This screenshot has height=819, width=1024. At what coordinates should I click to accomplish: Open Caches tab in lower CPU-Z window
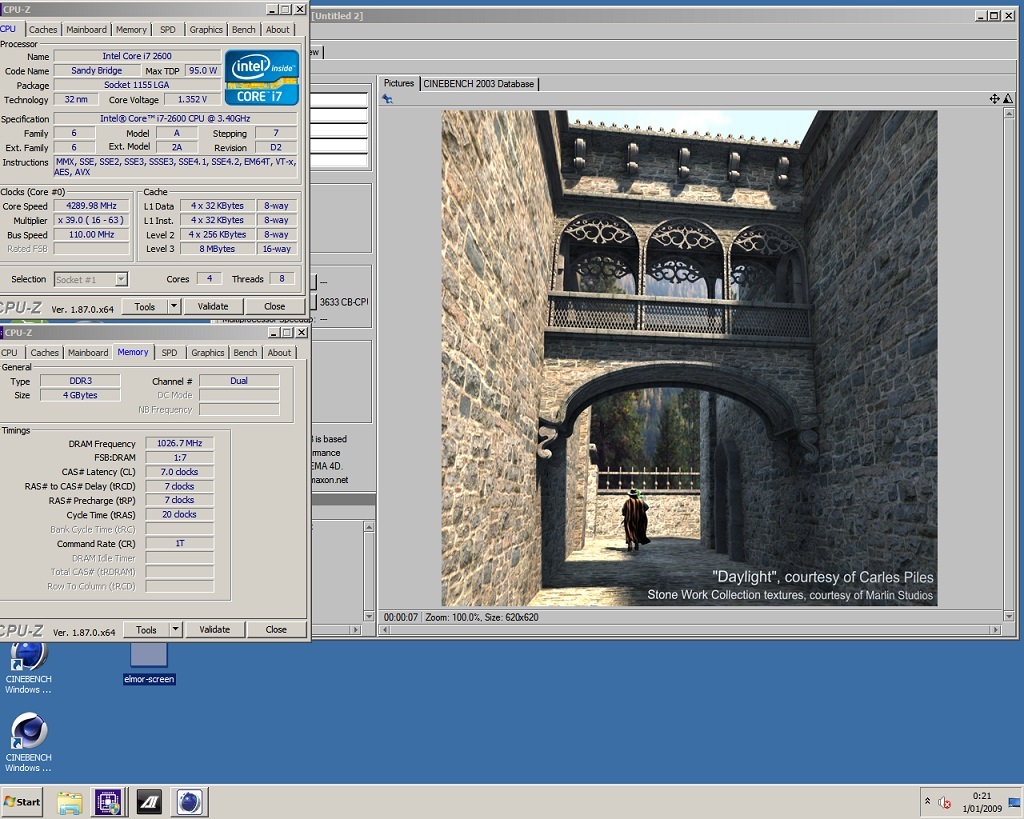[x=44, y=352]
